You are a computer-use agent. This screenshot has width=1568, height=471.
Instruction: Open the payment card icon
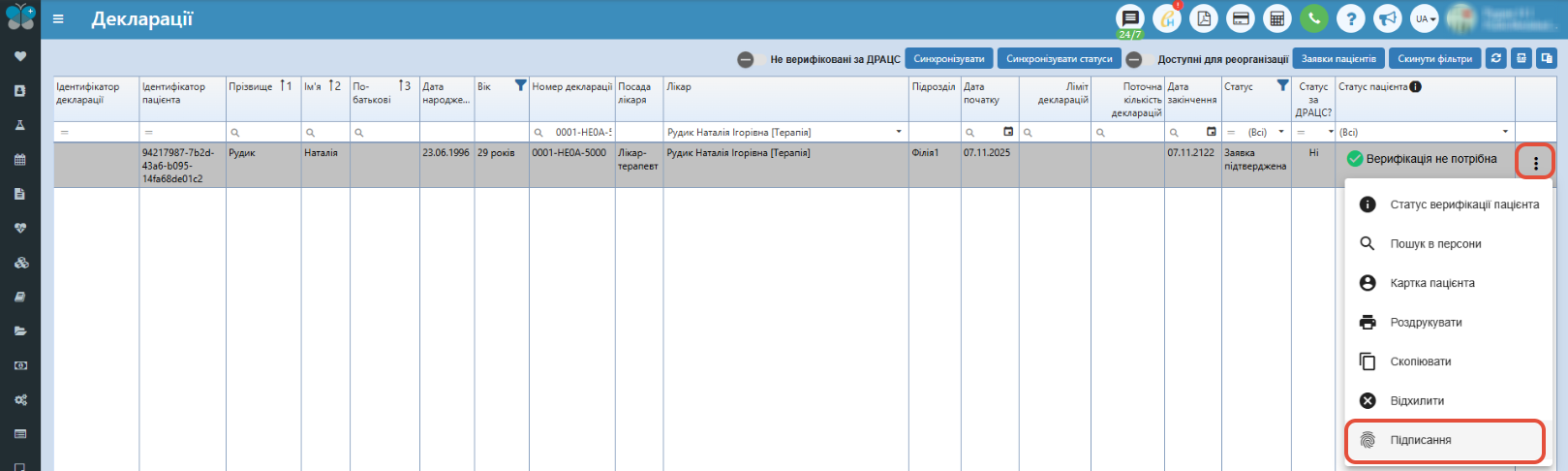1241,18
